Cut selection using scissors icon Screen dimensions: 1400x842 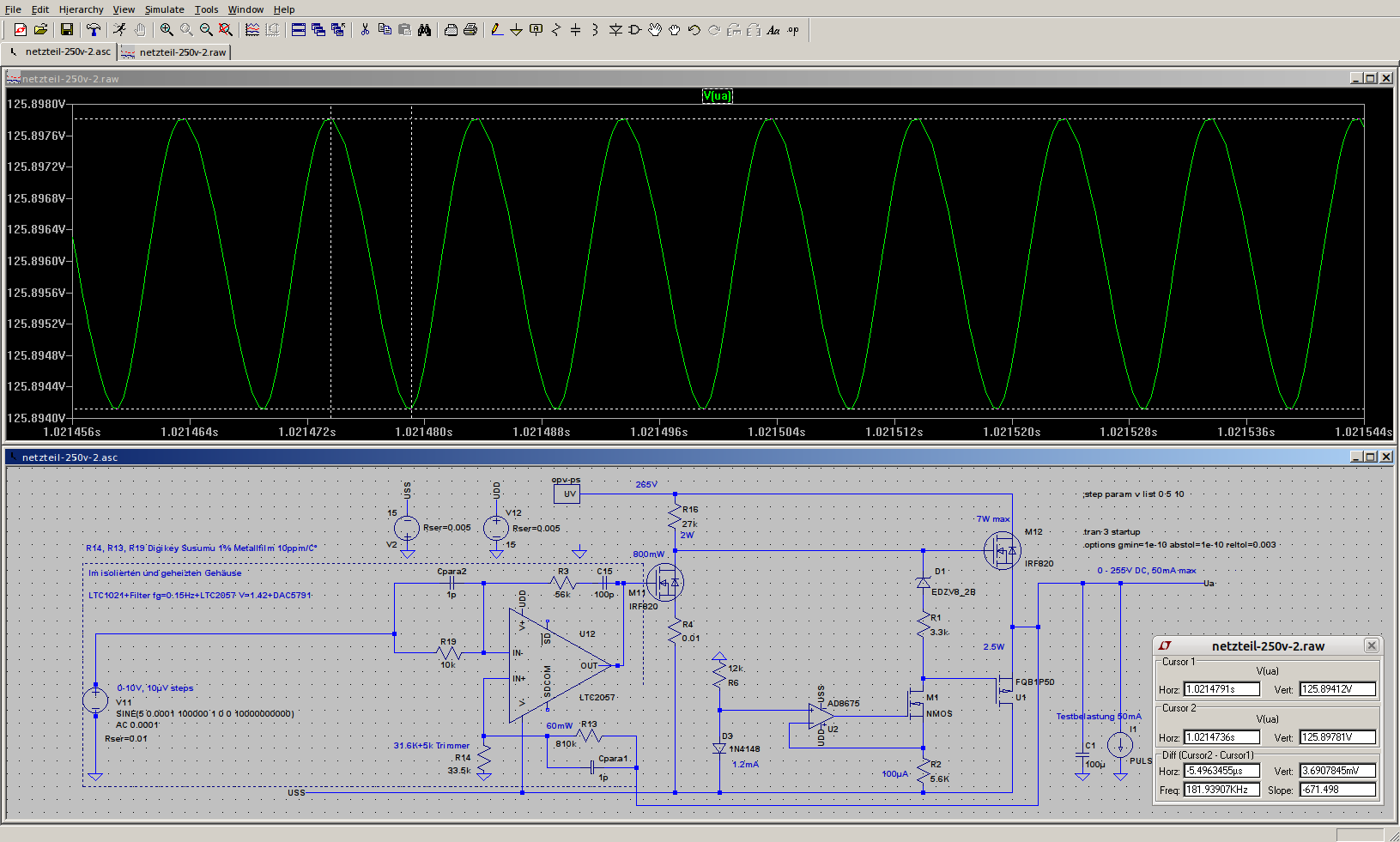coord(365,30)
